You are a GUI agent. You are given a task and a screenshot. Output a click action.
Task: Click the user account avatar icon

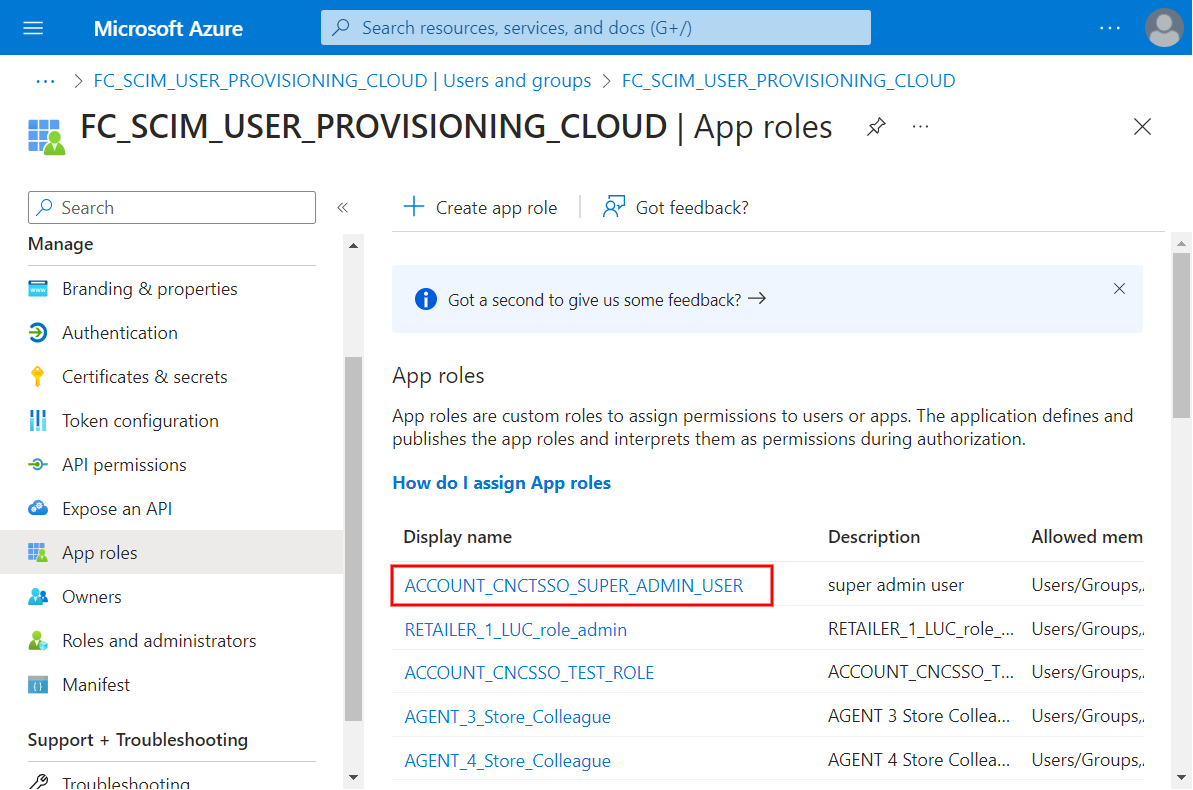[x=1164, y=28]
